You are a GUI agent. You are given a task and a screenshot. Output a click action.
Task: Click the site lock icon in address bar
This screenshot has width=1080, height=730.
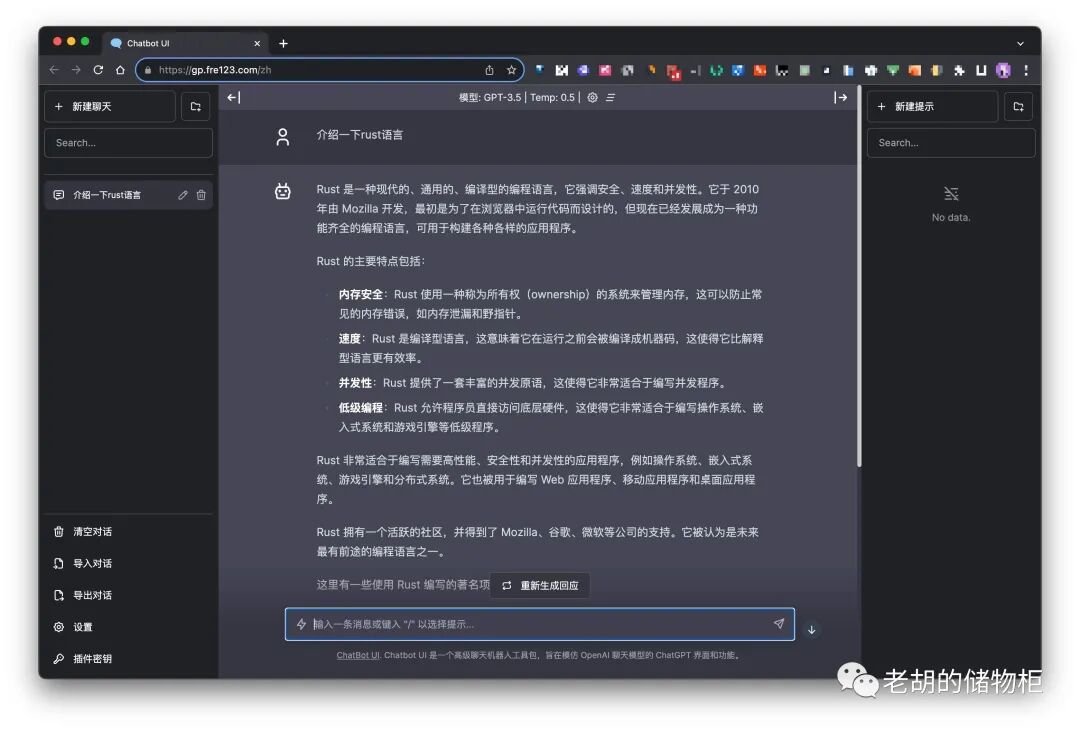147,70
